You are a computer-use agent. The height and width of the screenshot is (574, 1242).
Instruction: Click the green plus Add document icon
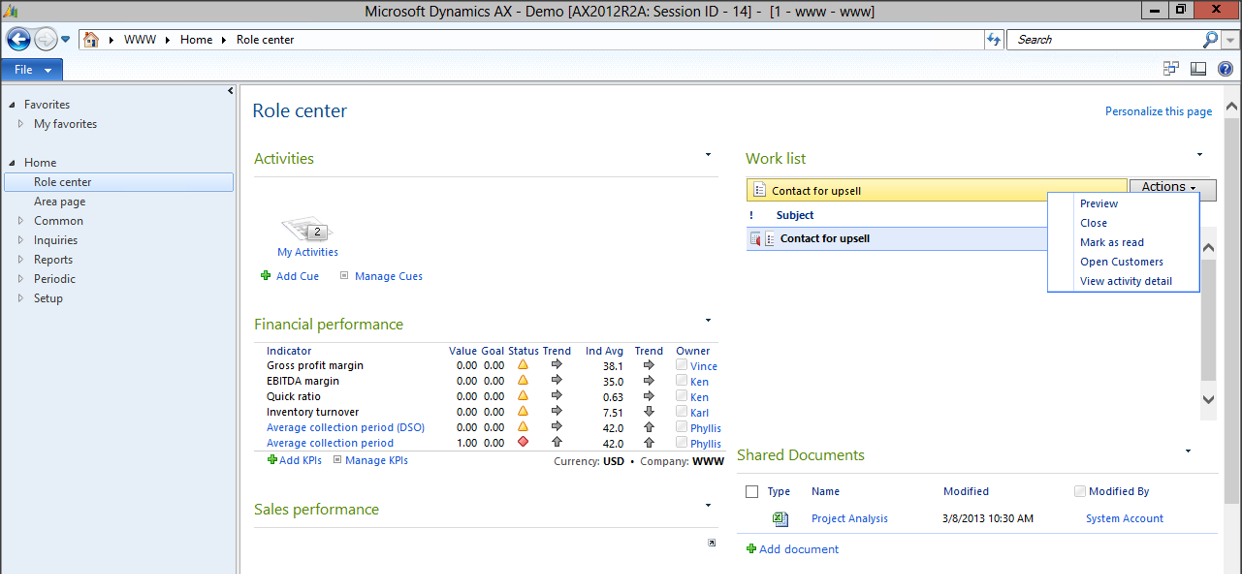[x=751, y=549]
